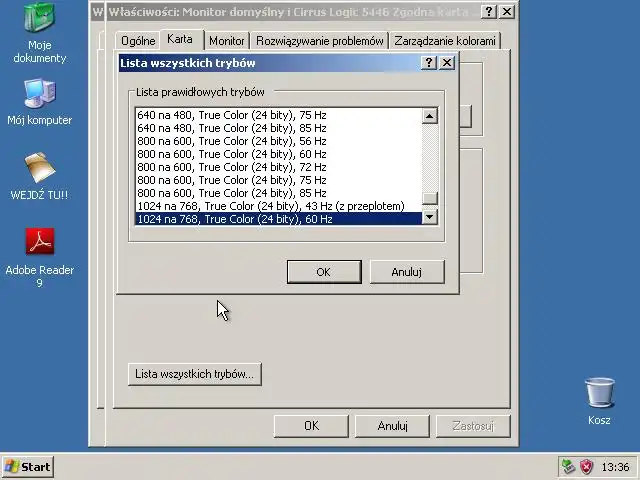Click OK in the mode list dialog
This screenshot has height=480, width=640.
[x=324, y=272]
